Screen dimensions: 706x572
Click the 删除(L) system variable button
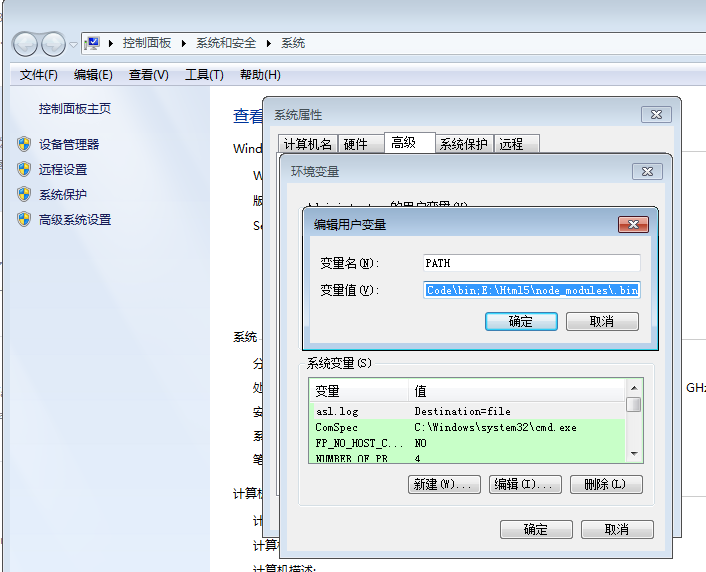[606, 485]
